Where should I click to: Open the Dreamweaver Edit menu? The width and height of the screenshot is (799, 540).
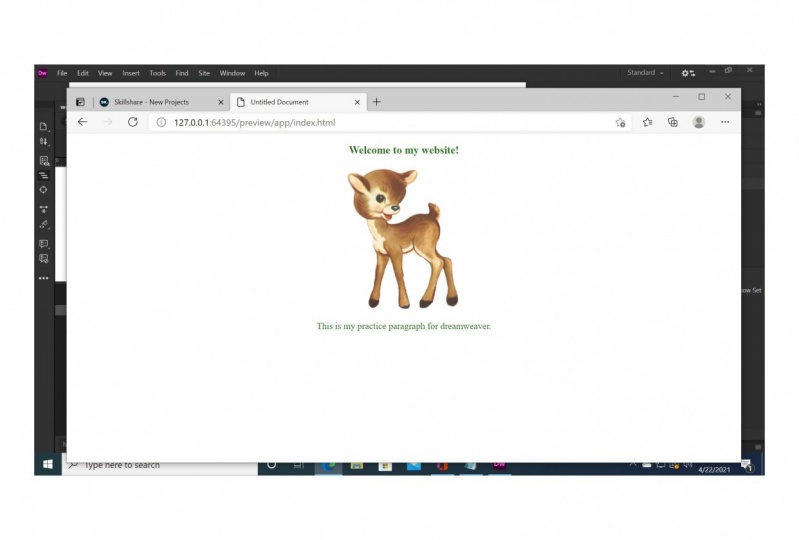tap(83, 73)
